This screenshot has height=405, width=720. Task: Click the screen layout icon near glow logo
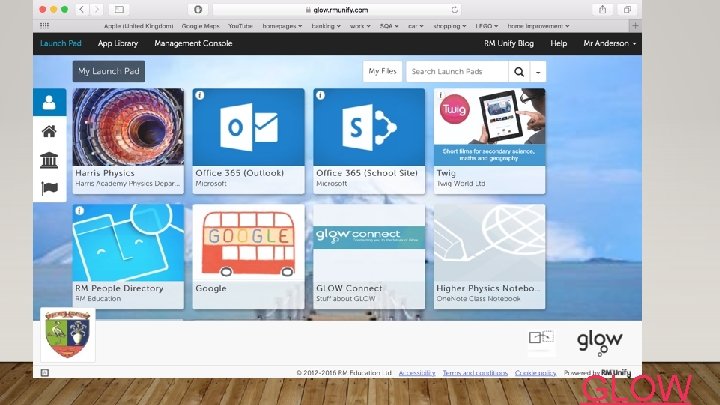click(x=541, y=338)
